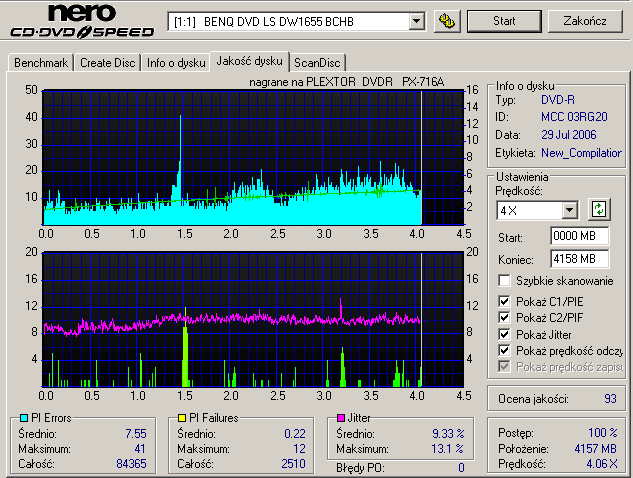Click the date value 29 Jul 2006
633x478 pixels.
click(568, 135)
